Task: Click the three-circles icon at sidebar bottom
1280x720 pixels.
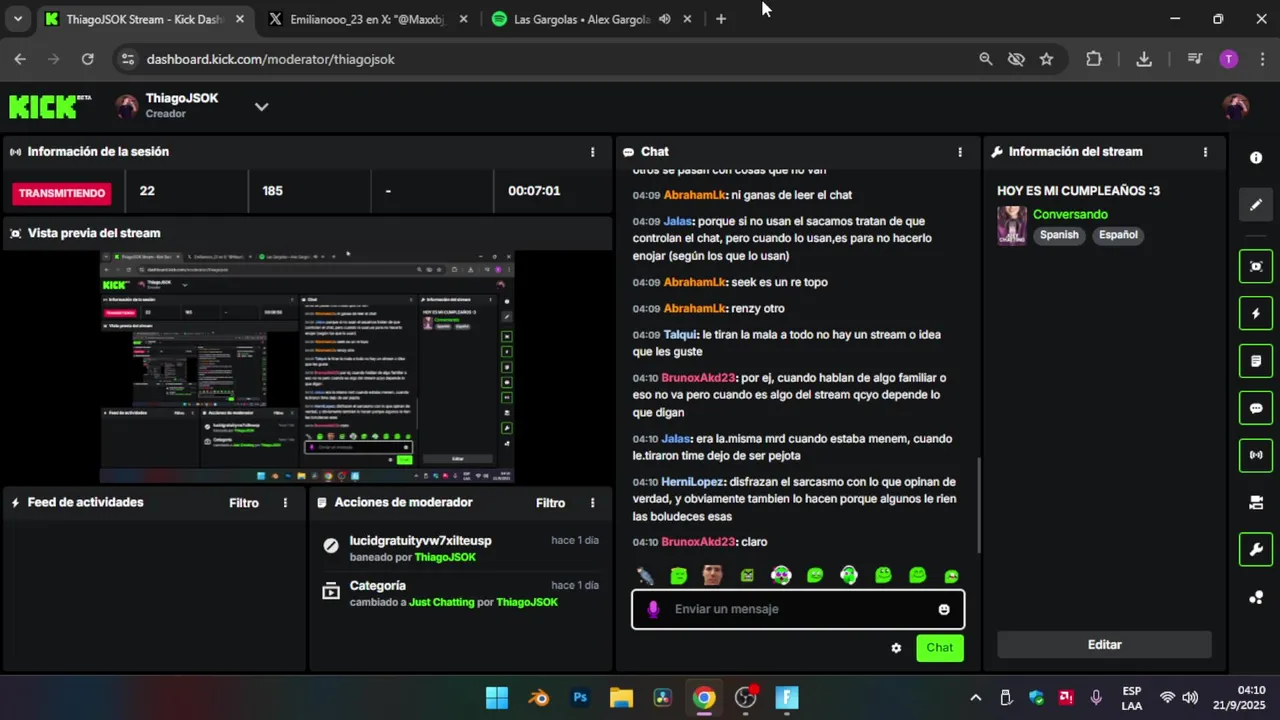Action: click(x=1256, y=598)
